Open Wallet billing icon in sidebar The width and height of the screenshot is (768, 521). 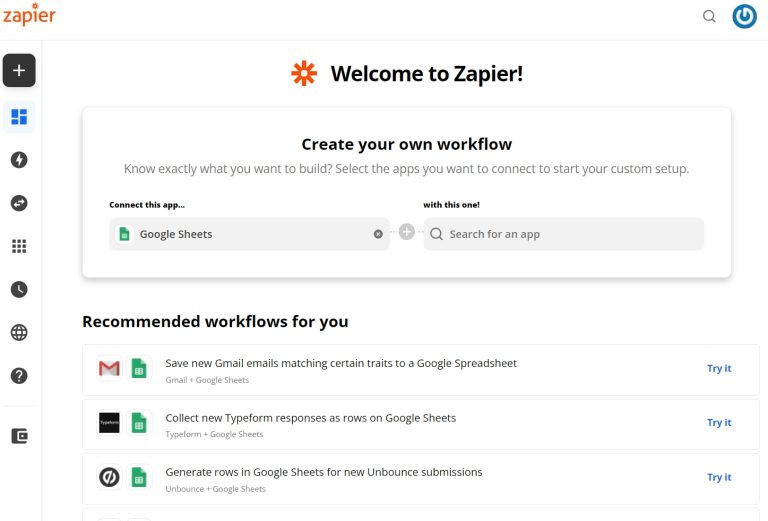[19, 436]
